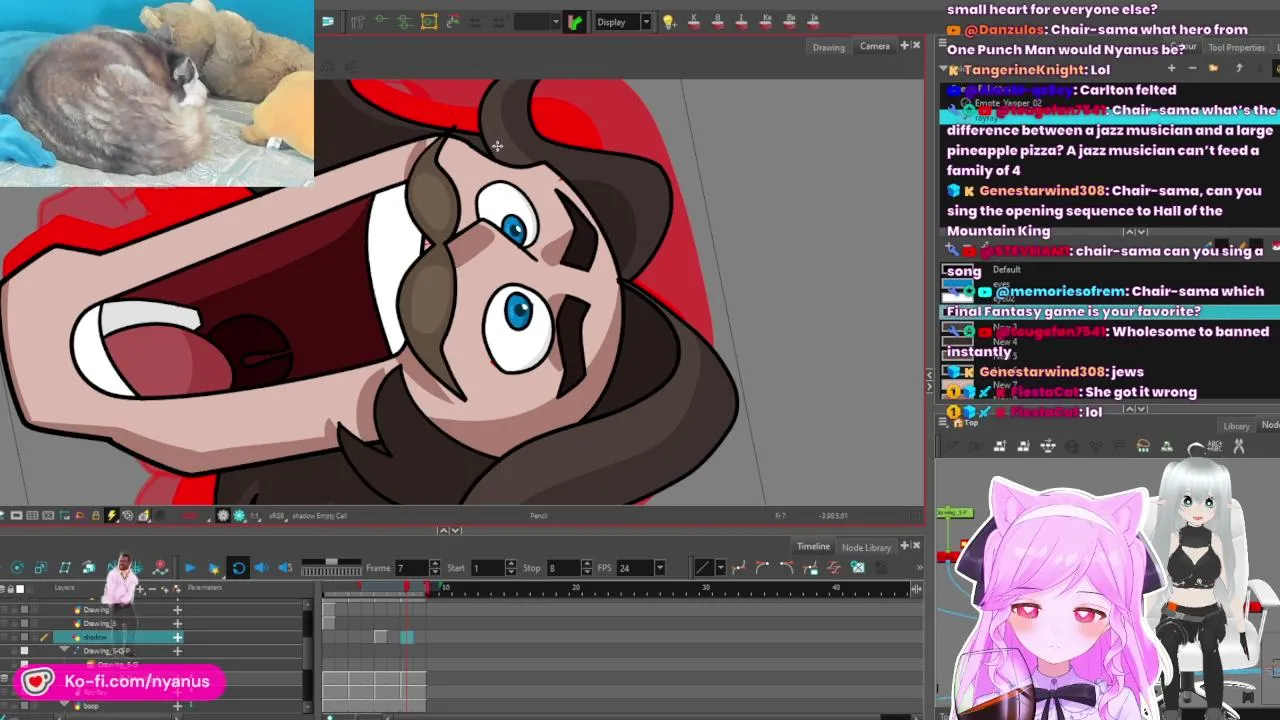Screen dimensions: 1280x720
Task: Click the Frame number input field
Action: (x=411, y=568)
